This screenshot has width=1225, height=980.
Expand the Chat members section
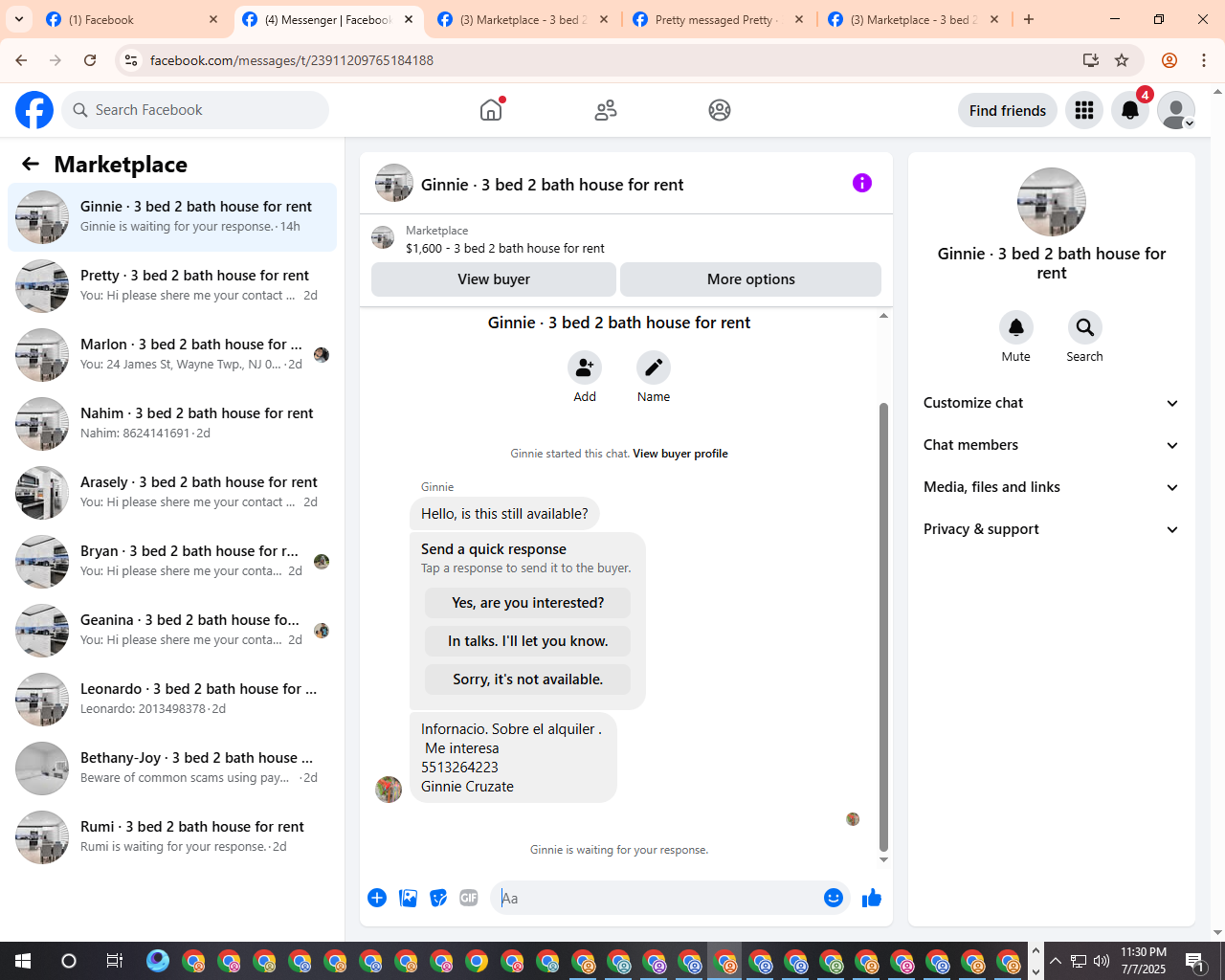(1052, 445)
